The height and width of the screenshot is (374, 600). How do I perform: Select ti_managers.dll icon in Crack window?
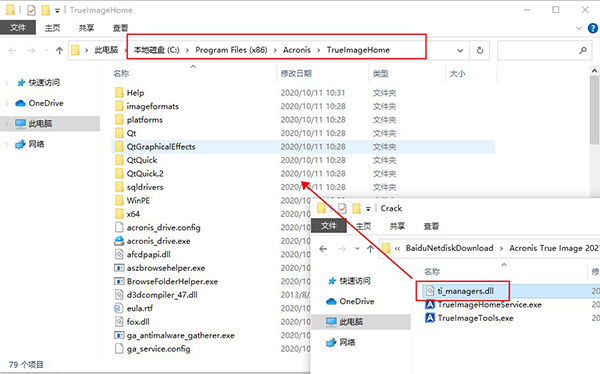pos(430,291)
